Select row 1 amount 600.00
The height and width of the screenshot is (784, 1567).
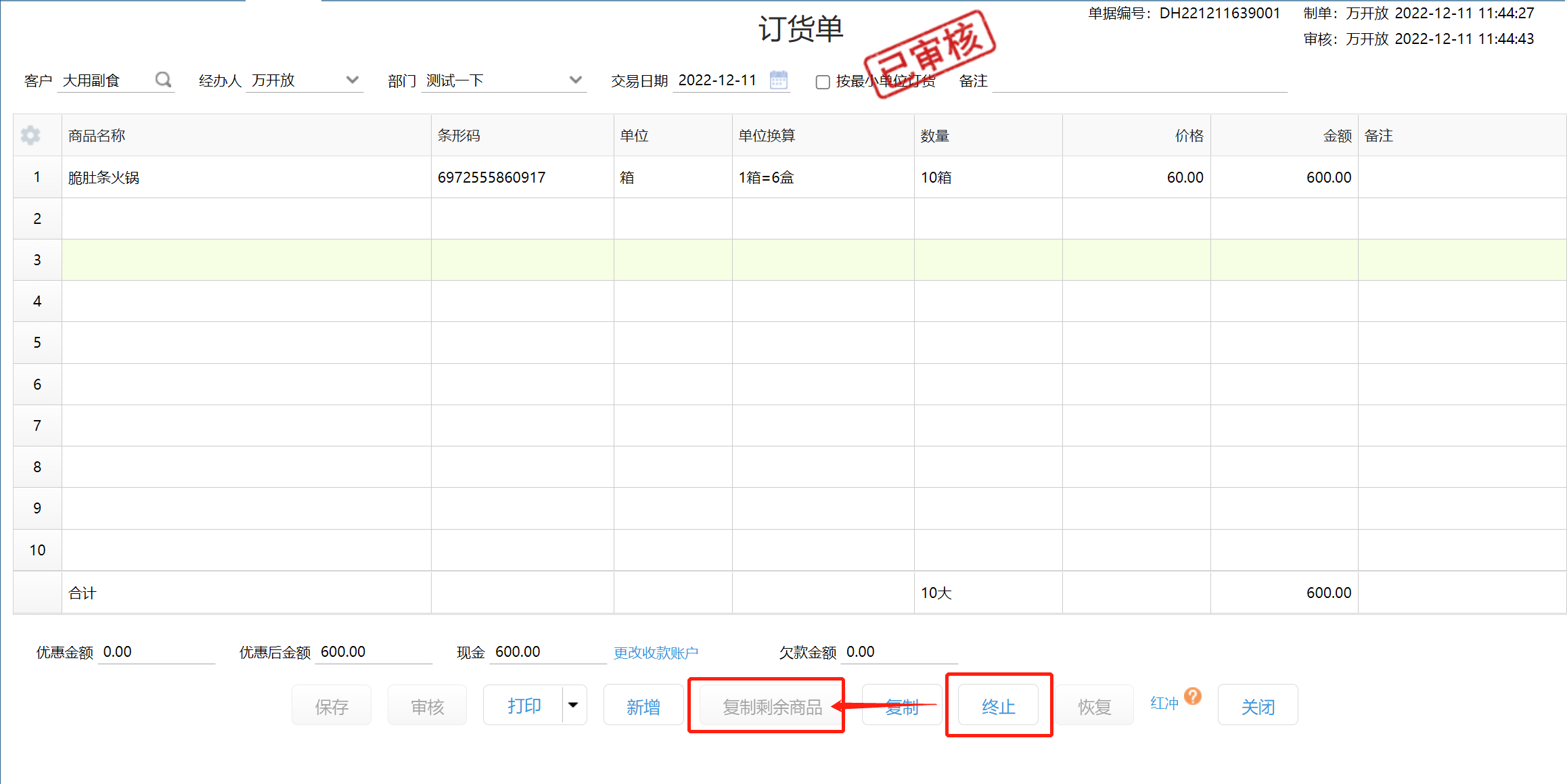(x=1284, y=177)
